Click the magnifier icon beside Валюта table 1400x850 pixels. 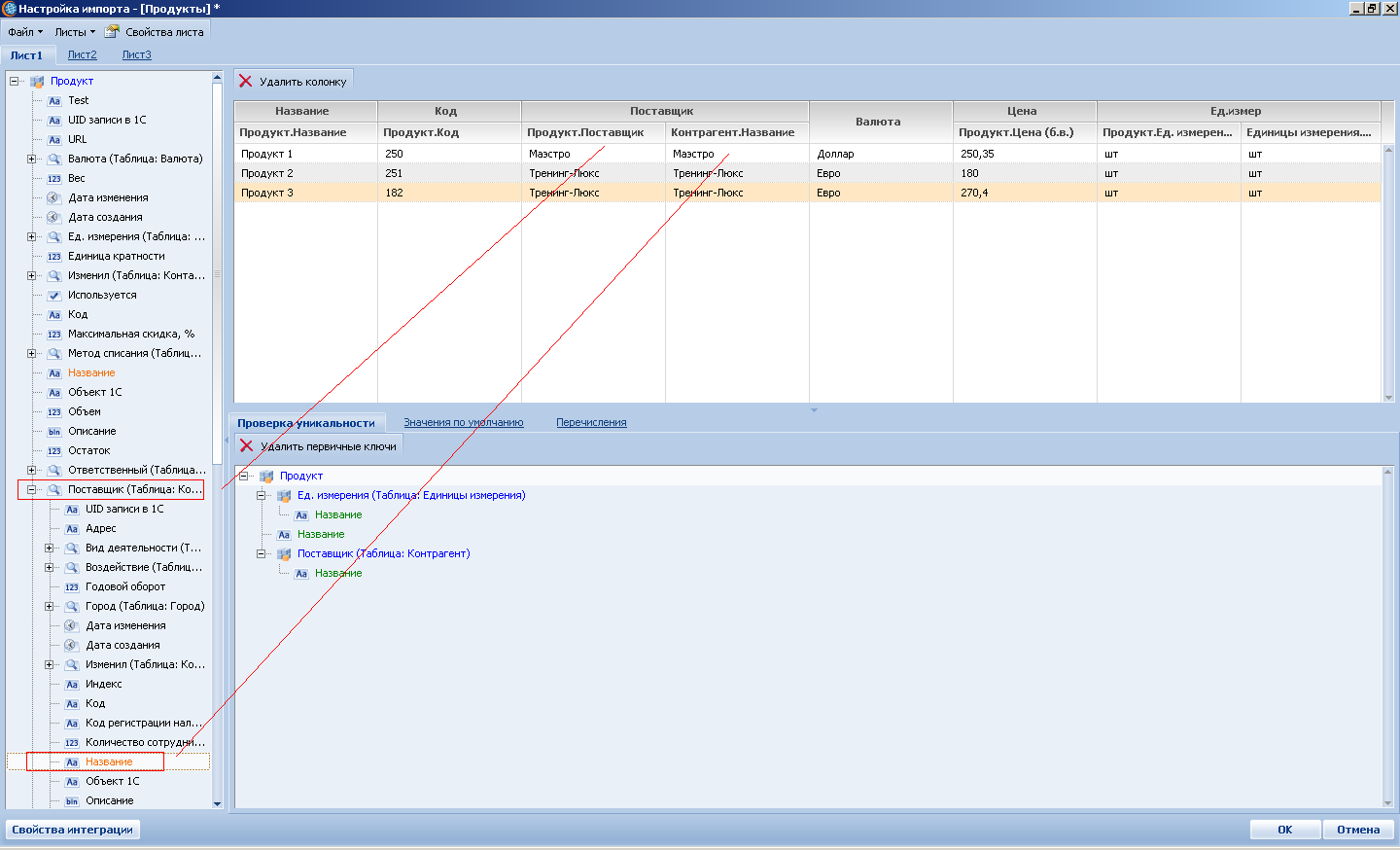click(x=54, y=159)
